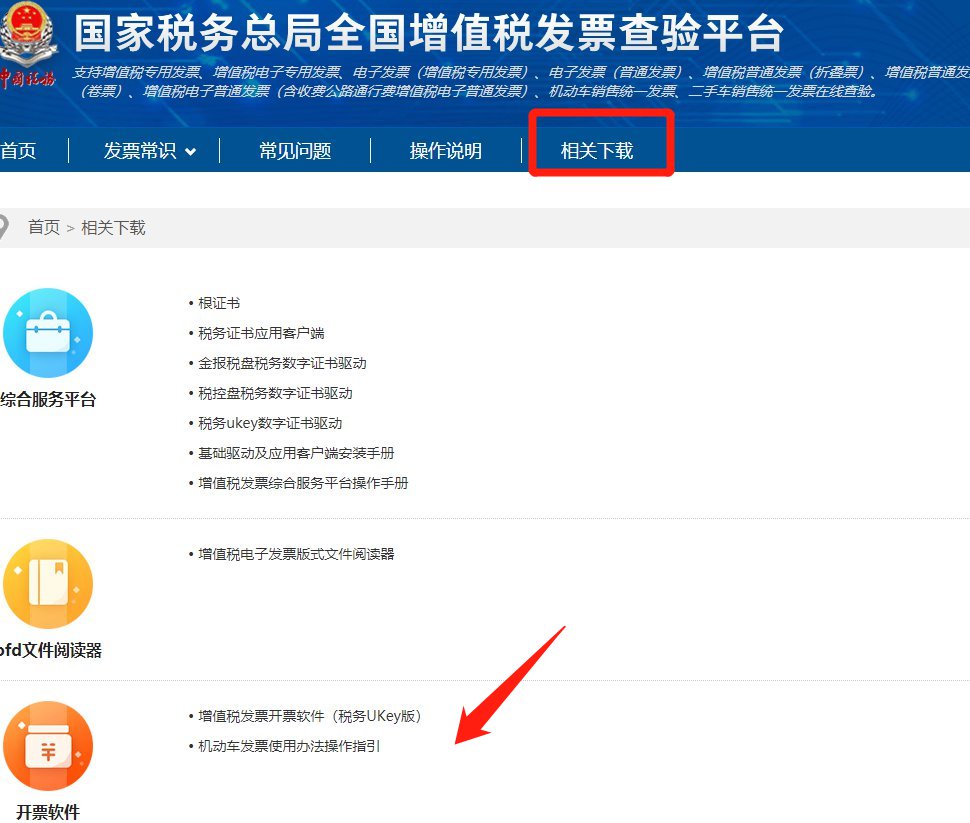970x823 pixels.
Task: Go to 首页 in navigation bar
Action: tap(19, 150)
